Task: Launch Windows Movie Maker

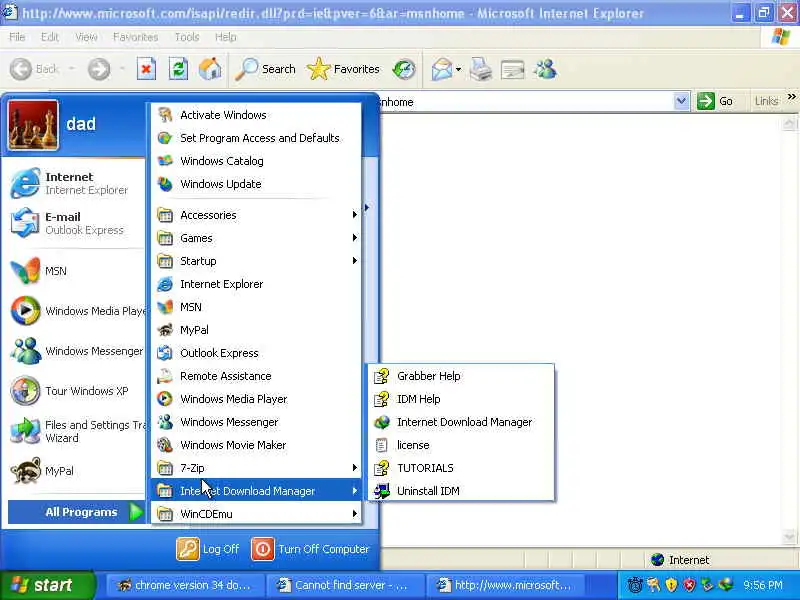Action: pos(256,445)
